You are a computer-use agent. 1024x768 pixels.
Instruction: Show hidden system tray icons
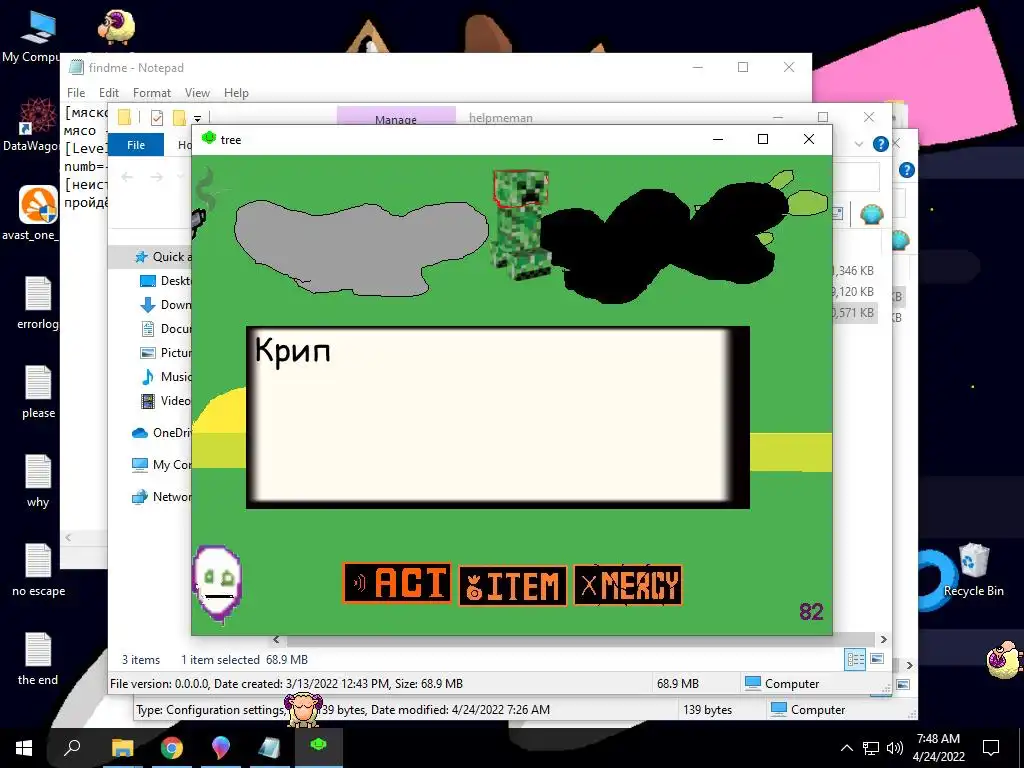pyautogui.click(x=846, y=748)
